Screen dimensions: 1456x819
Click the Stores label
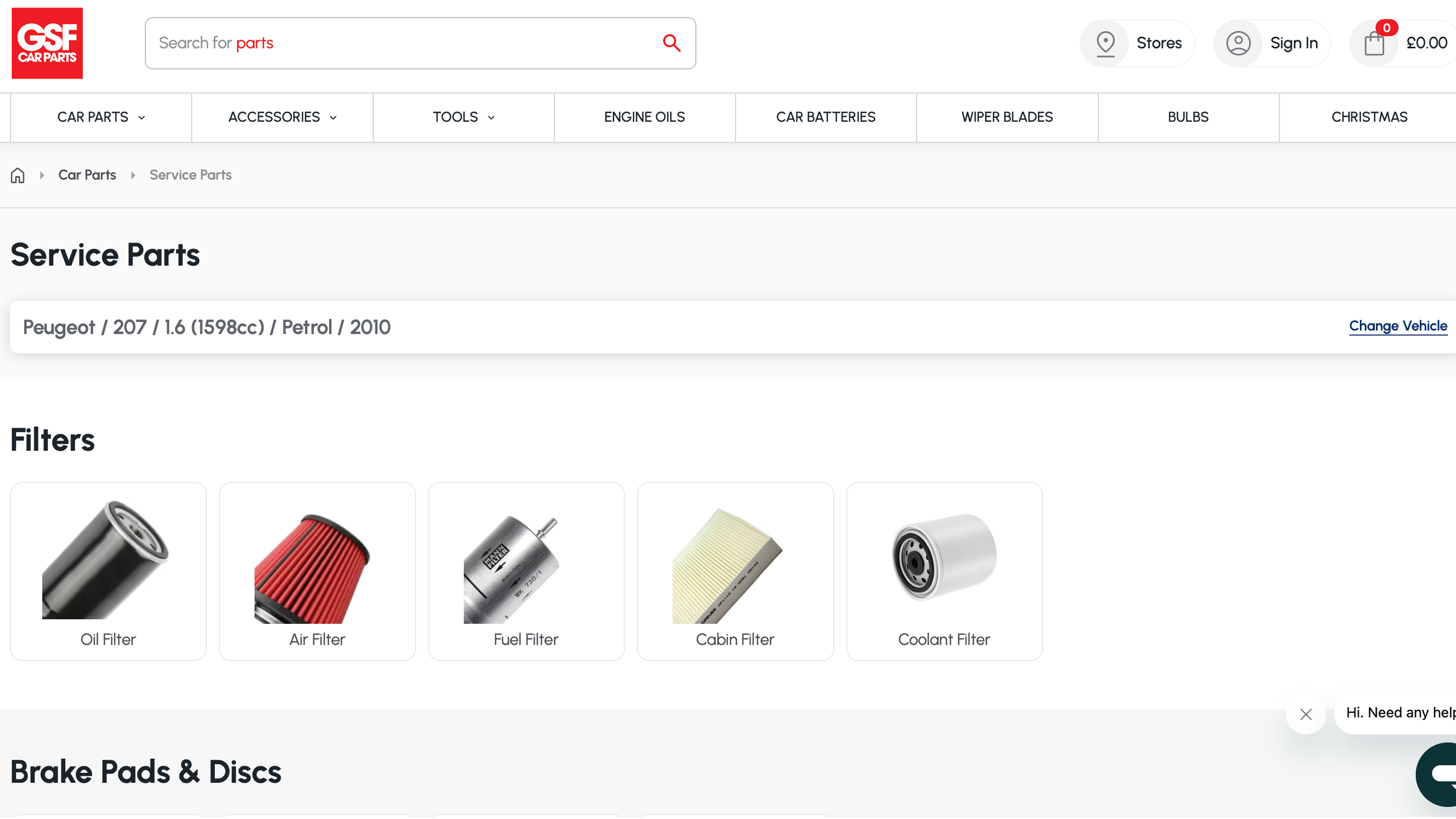pos(1159,43)
